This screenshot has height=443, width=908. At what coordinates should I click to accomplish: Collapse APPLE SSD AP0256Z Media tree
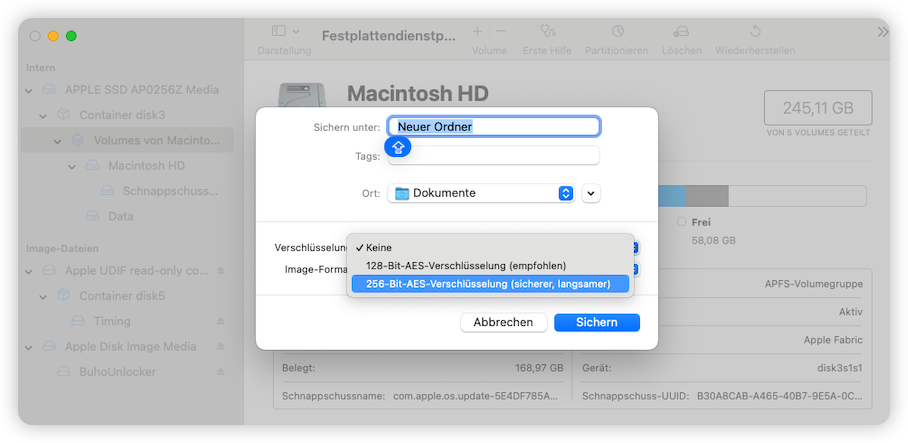point(29,90)
